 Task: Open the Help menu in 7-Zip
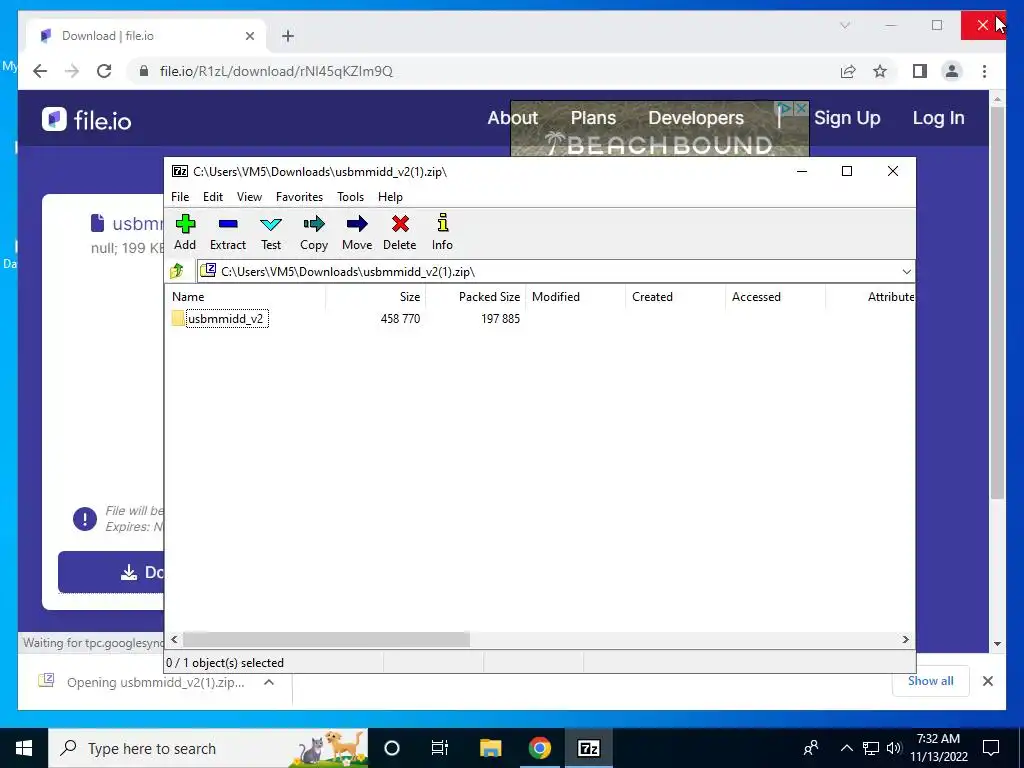390,197
